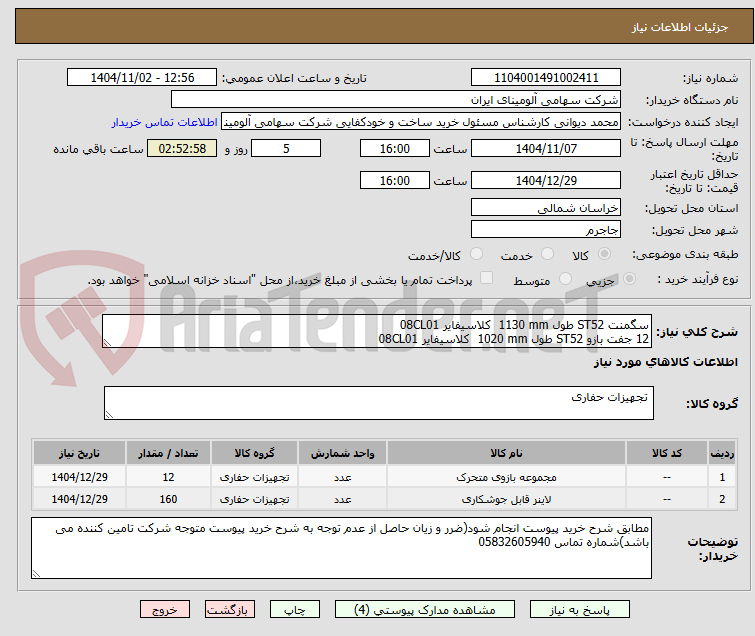Open اطلاعات تماس خریدار link

tap(165, 122)
